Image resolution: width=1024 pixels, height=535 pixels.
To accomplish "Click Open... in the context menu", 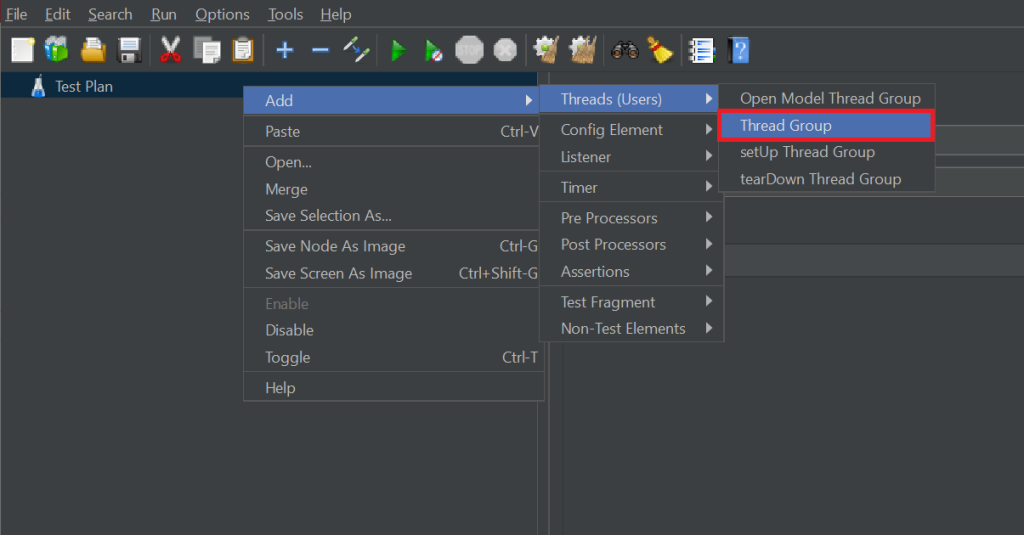I will (391, 162).
